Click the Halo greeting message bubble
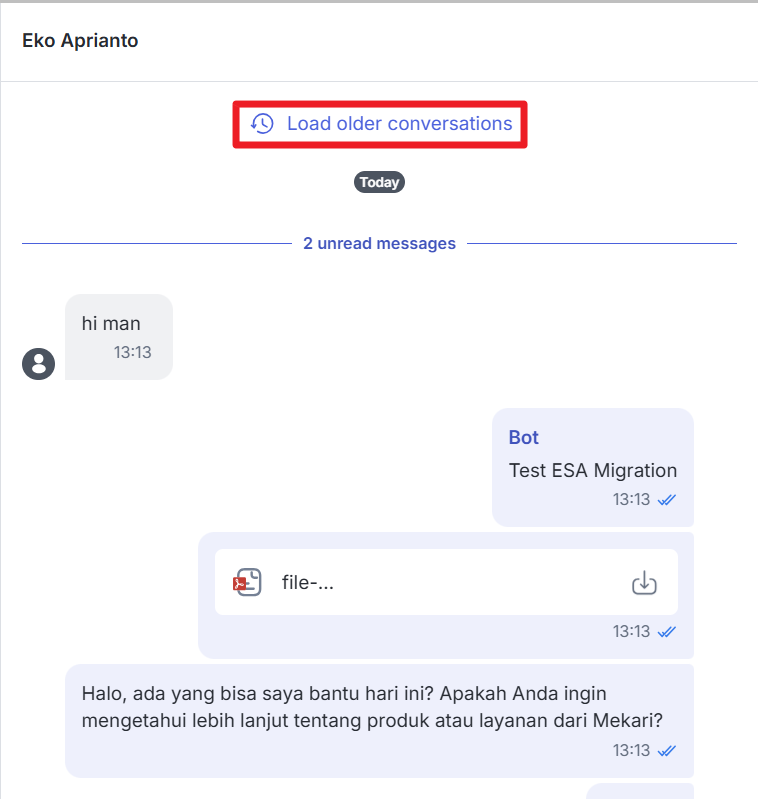 coord(370,706)
